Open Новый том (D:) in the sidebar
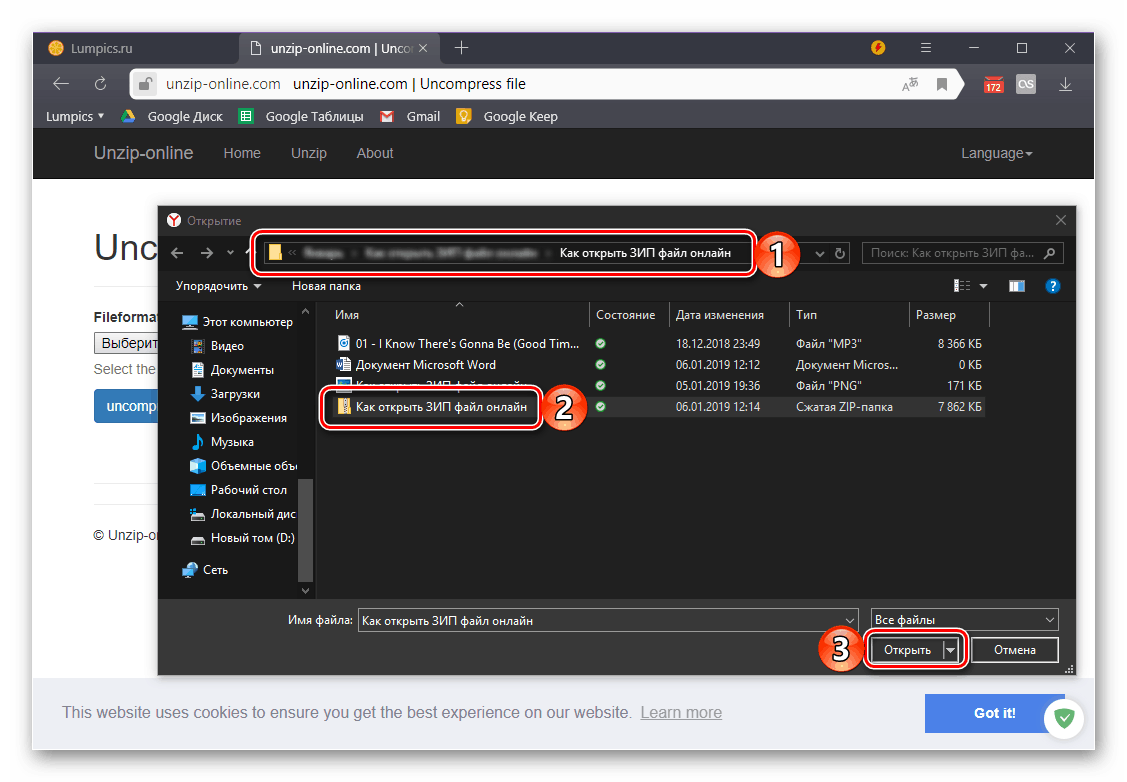The width and height of the screenshot is (1127, 782). (x=242, y=538)
